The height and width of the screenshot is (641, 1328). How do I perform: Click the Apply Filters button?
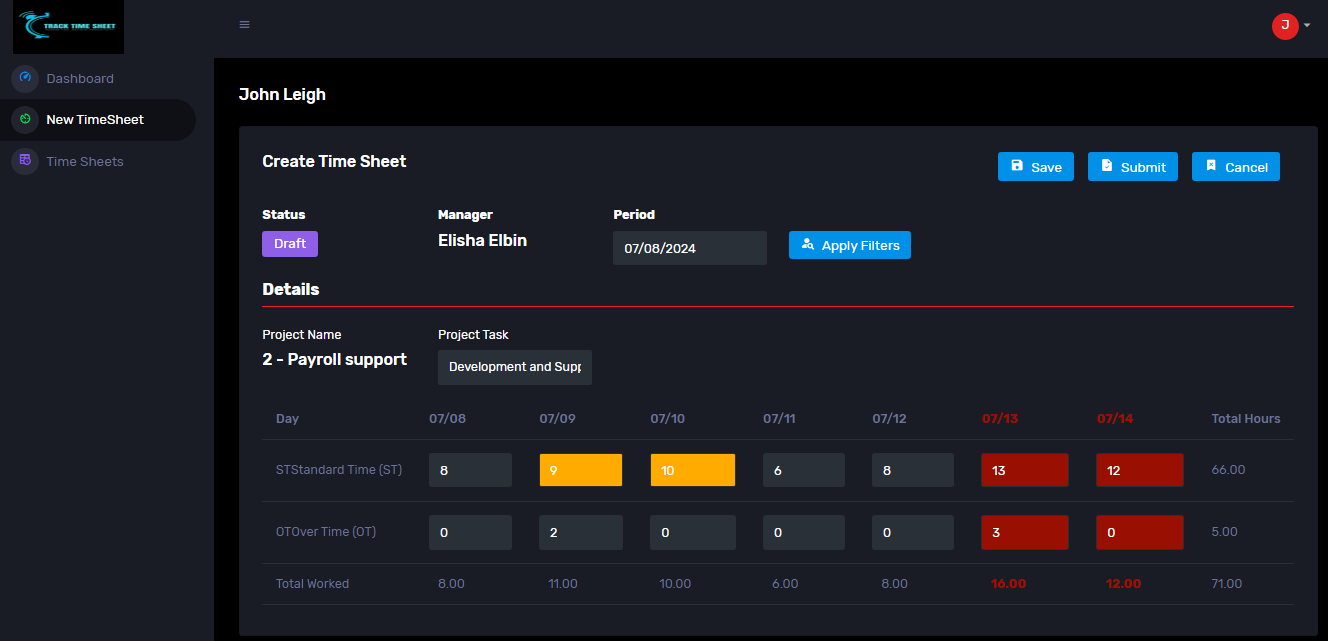849,245
